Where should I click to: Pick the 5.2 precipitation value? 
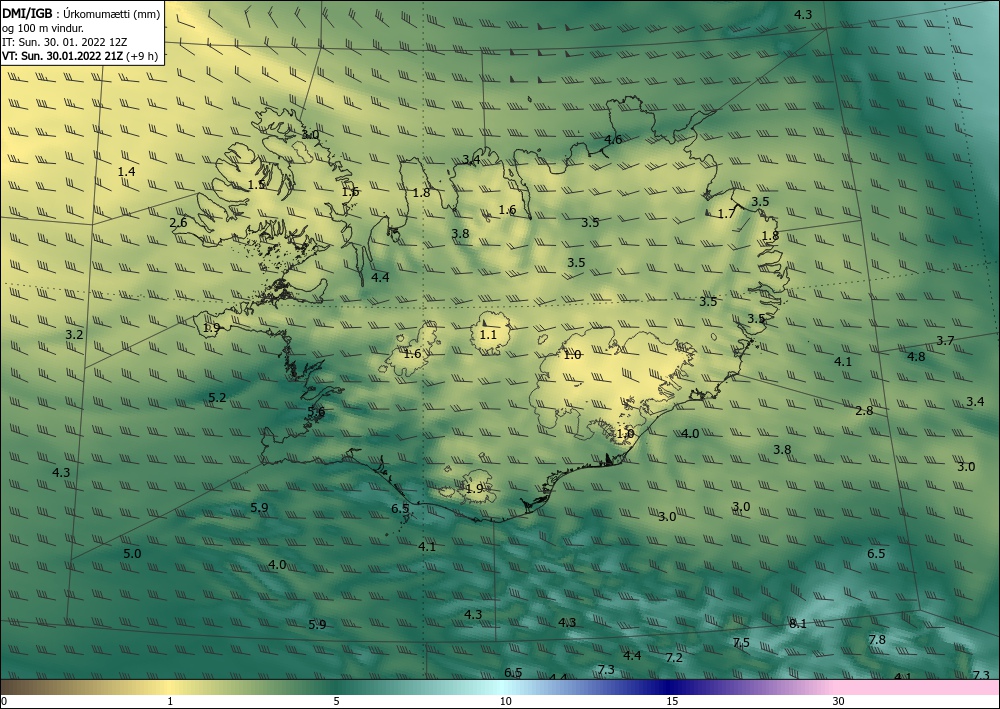[x=217, y=398]
